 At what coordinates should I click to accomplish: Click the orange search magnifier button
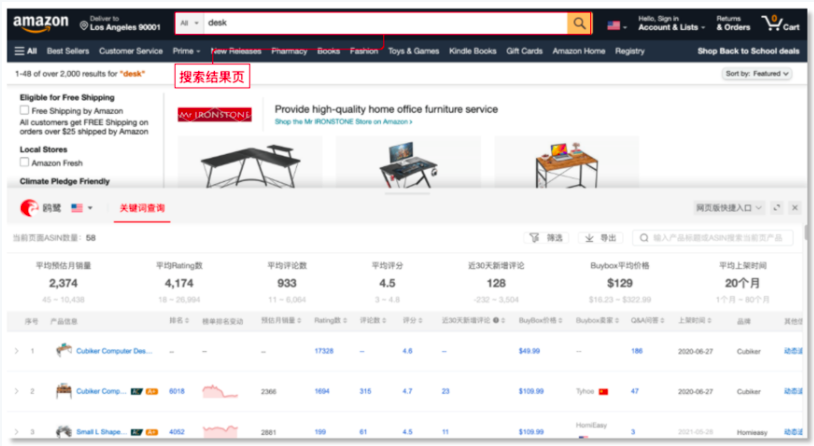(x=579, y=23)
